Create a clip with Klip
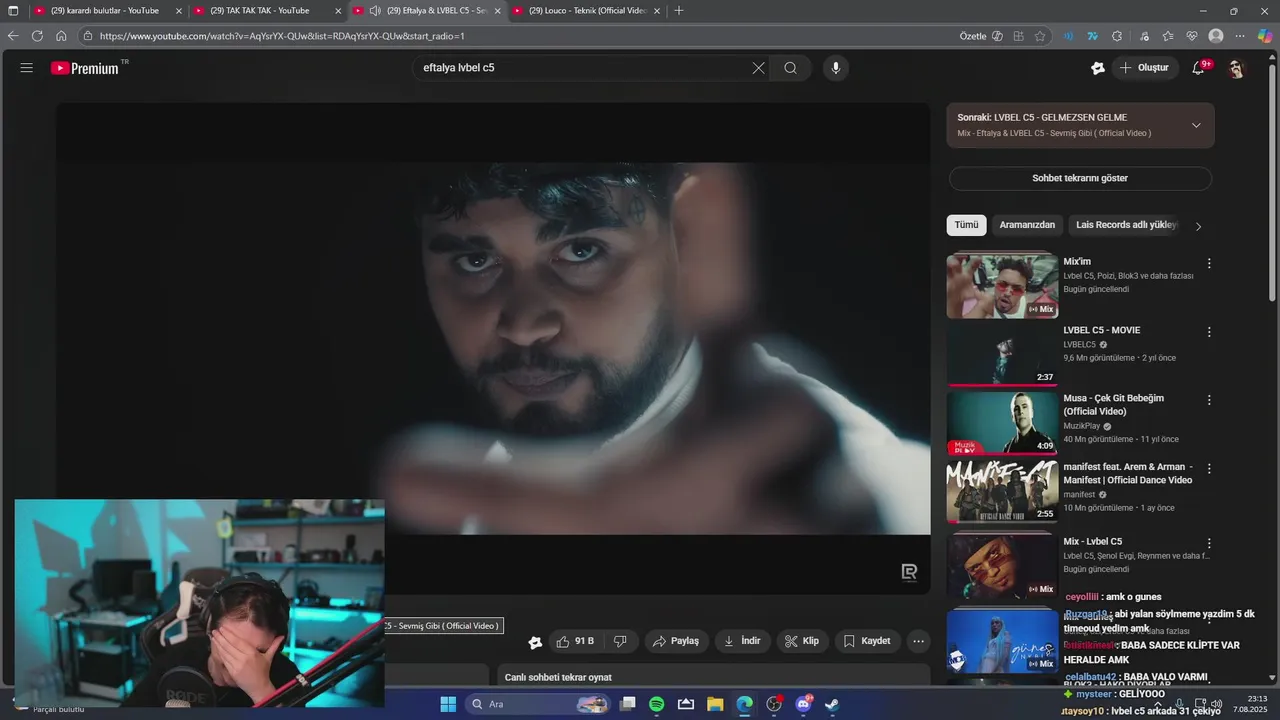 coord(802,641)
